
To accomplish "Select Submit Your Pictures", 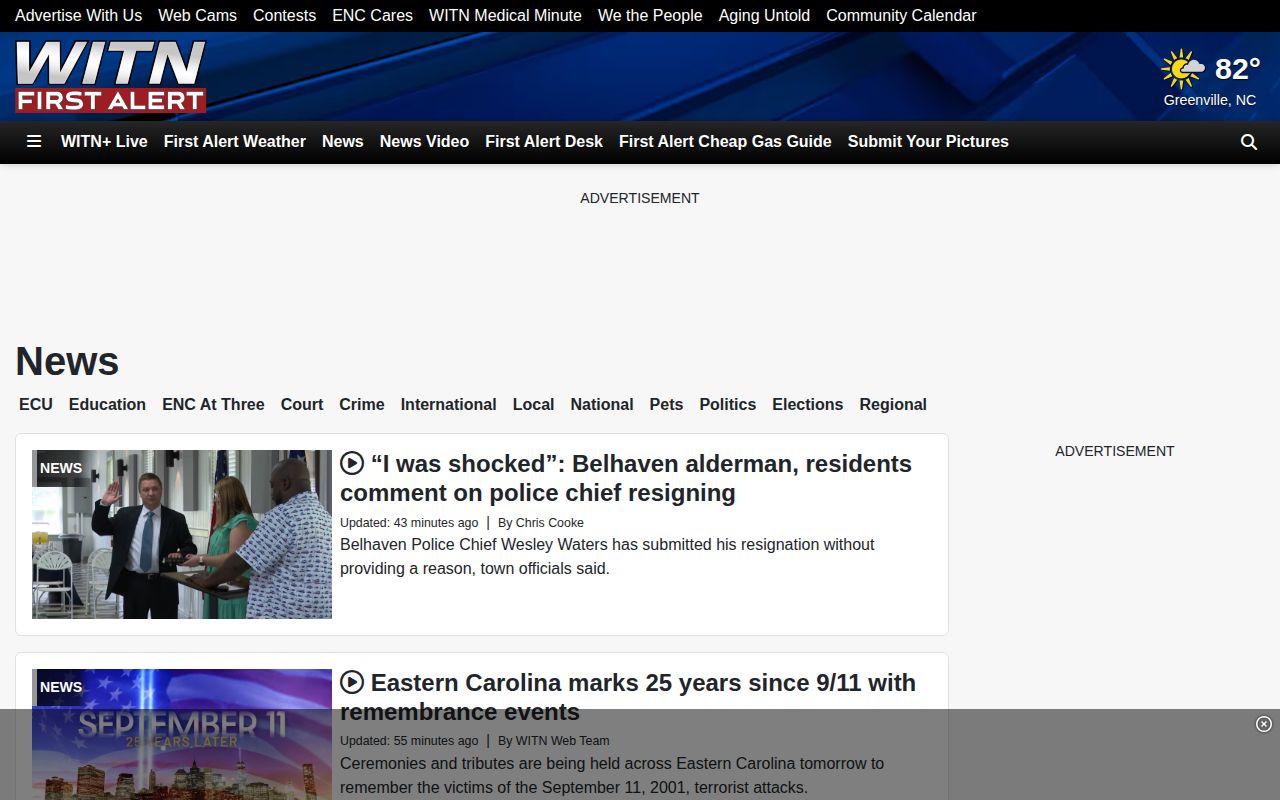I will pyautogui.click(x=928, y=142).
